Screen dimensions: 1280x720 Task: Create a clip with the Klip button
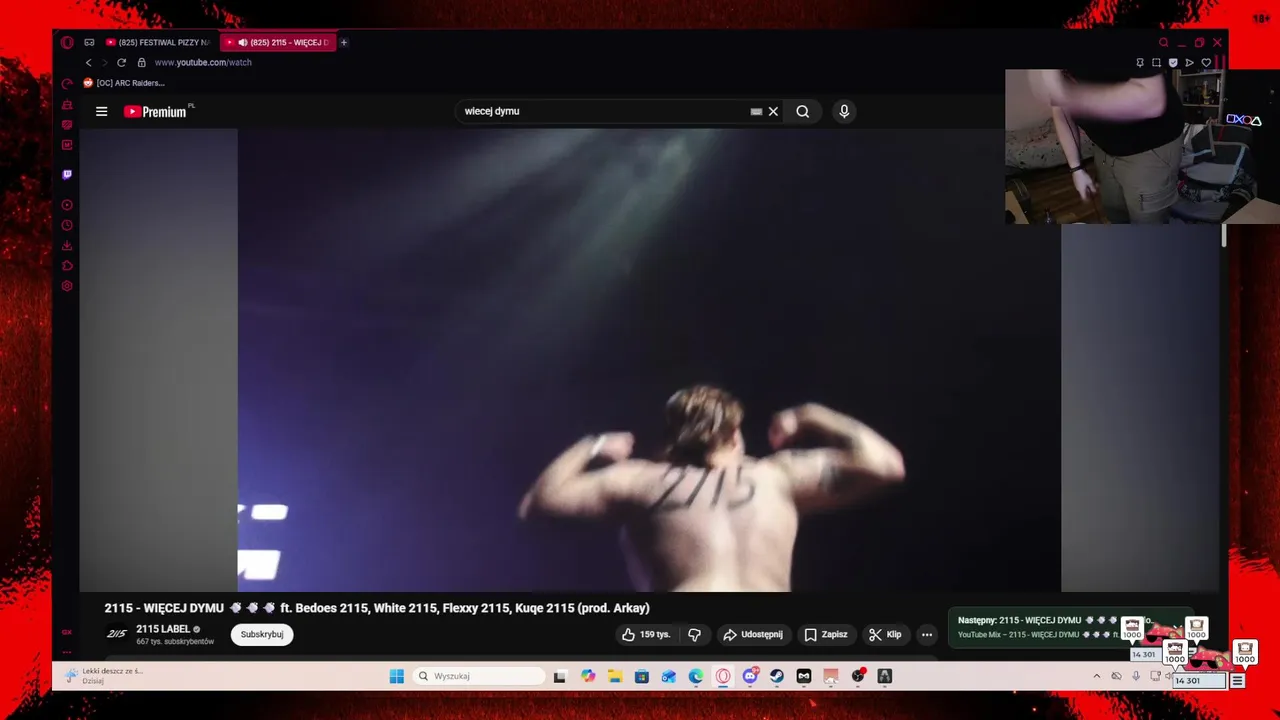click(x=885, y=634)
